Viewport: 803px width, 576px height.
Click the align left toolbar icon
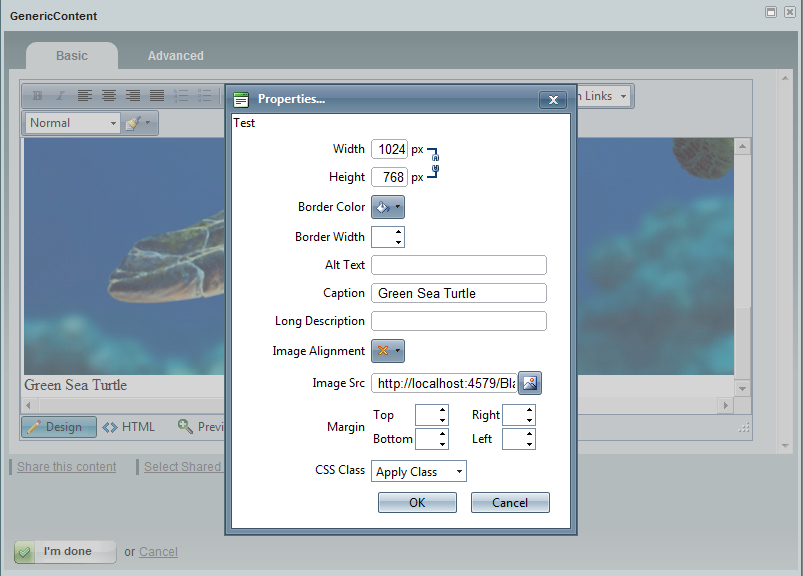click(85, 96)
